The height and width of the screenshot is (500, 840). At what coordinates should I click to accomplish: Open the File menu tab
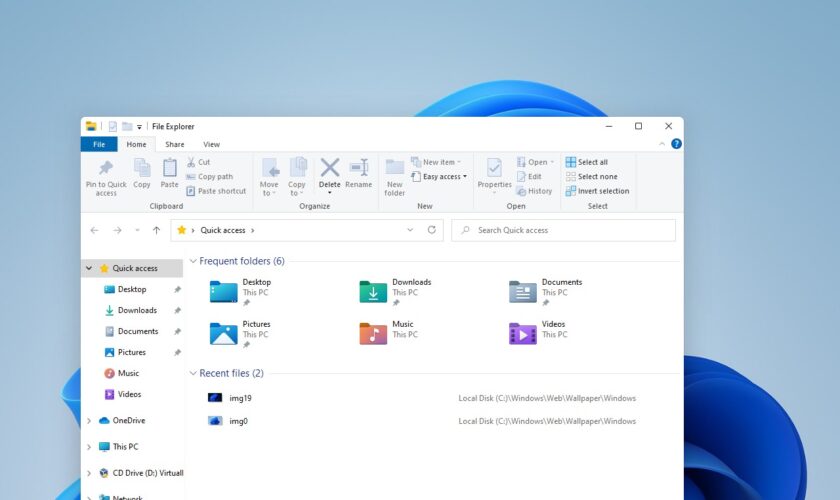pyautogui.click(x=99, y=144)
